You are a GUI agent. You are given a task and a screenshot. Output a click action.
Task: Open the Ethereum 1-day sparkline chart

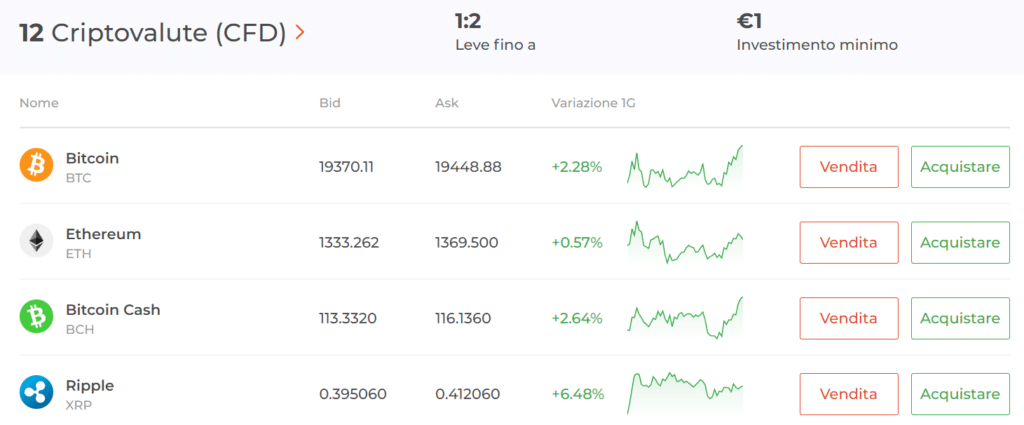(685, 242)
